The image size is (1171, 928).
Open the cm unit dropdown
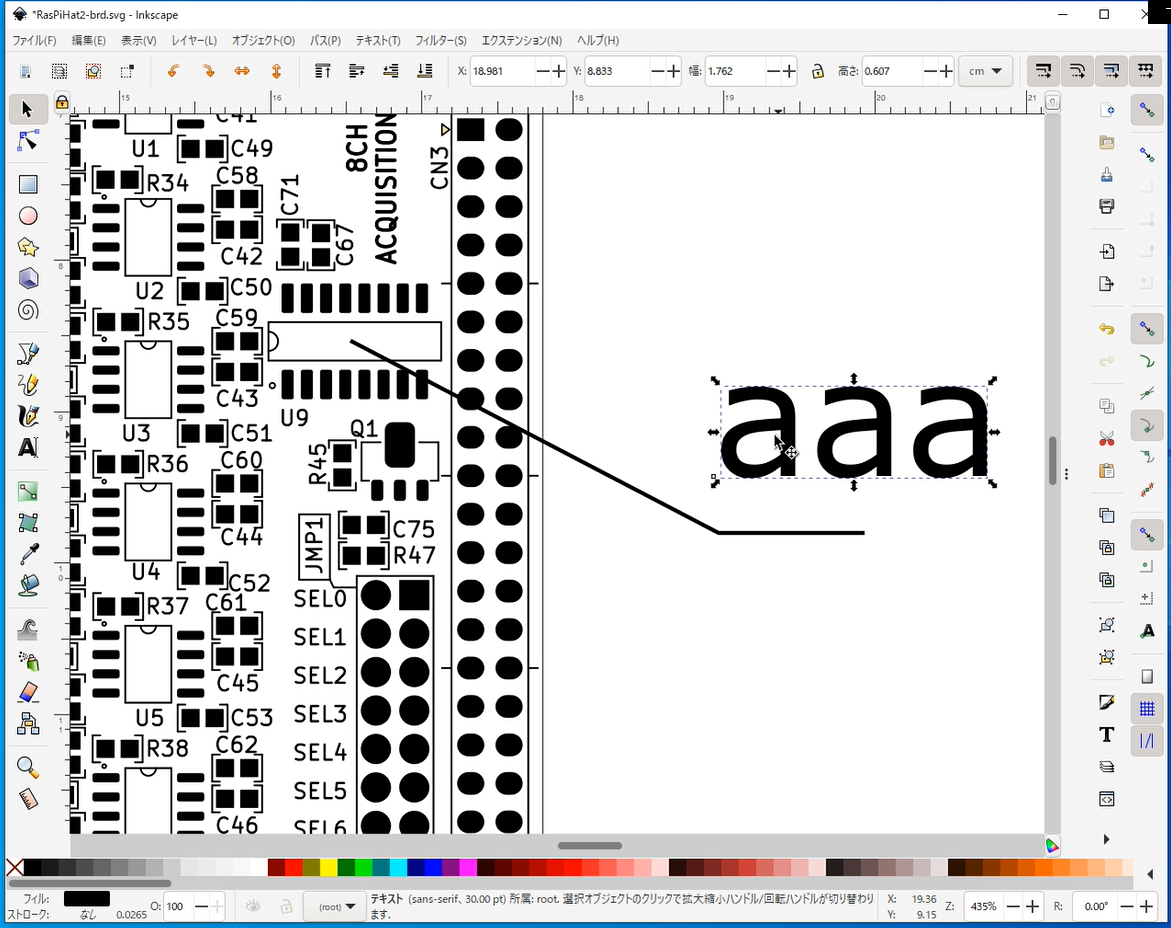tap(985, 71)
